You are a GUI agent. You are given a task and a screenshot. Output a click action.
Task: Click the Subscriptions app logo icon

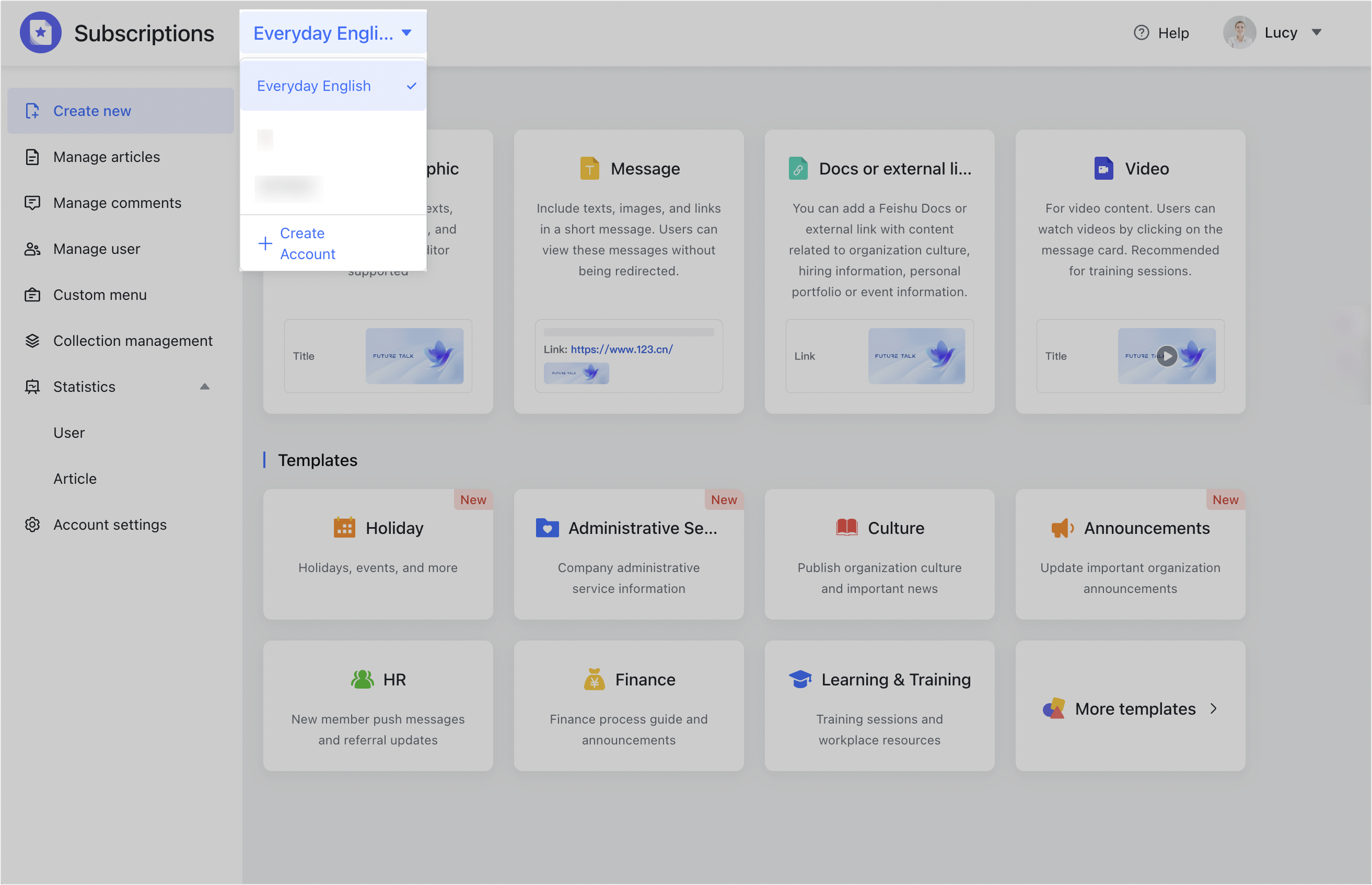click(x=40, y=33)
